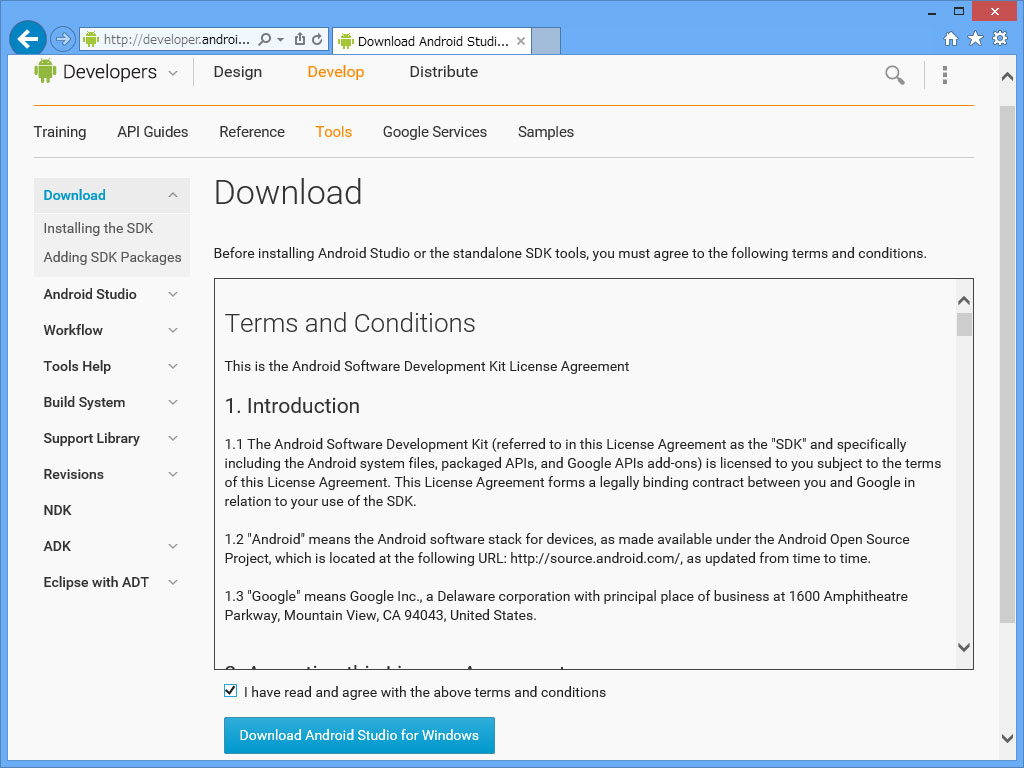
Task: Uncheck the agree to terms checkbox
Action: pos(231,691)
